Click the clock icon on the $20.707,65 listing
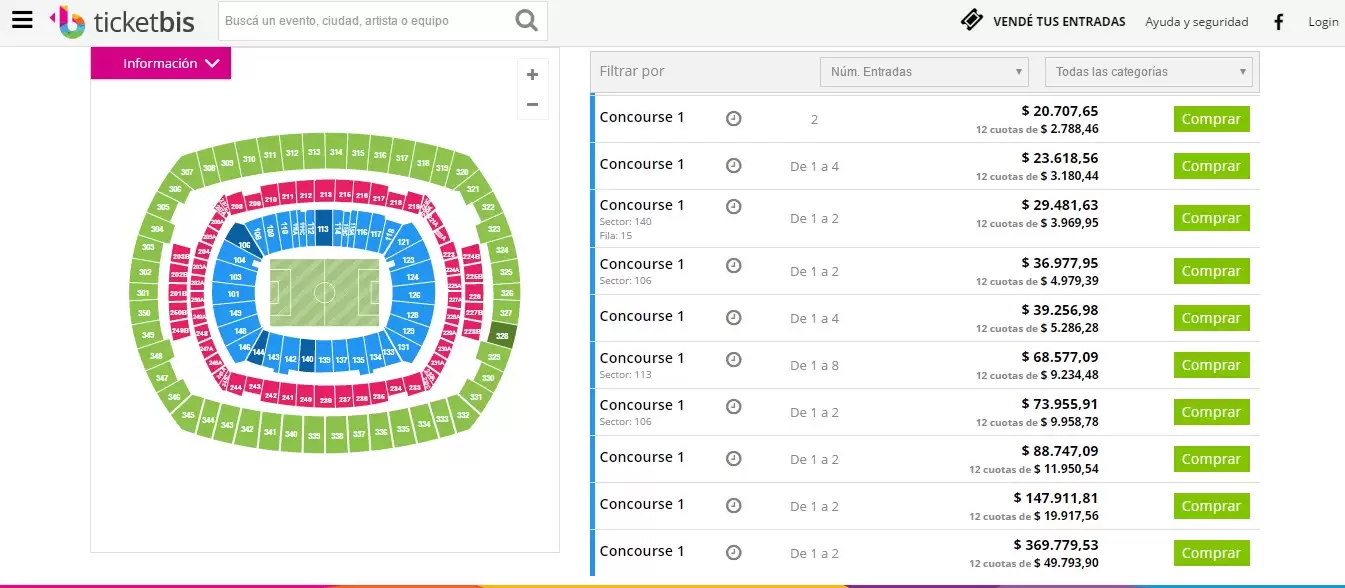Viewport: 1345px width, 588px height. [x=734, y=119]
